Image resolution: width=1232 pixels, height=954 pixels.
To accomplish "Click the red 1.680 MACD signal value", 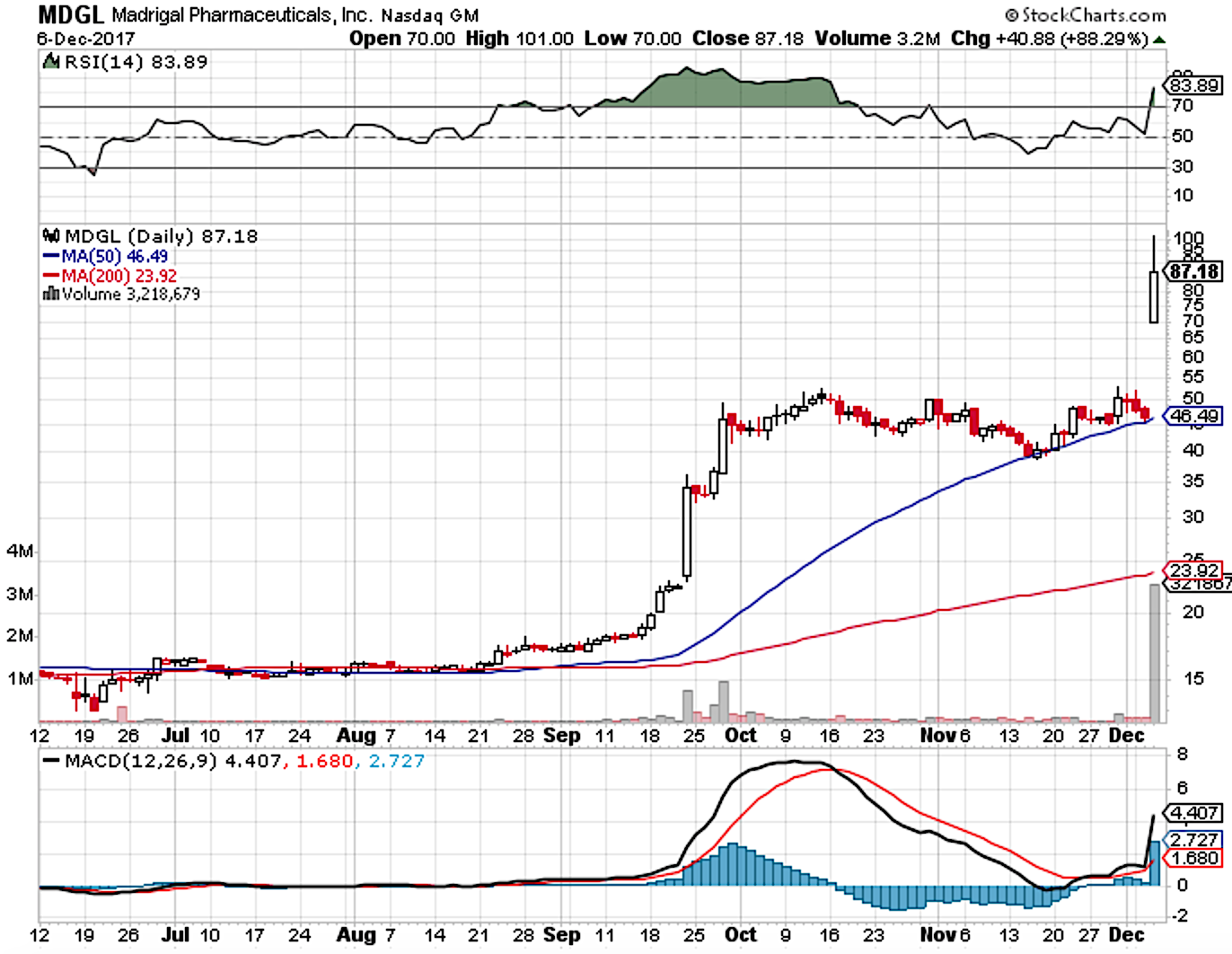I will [x=324, y=761].
